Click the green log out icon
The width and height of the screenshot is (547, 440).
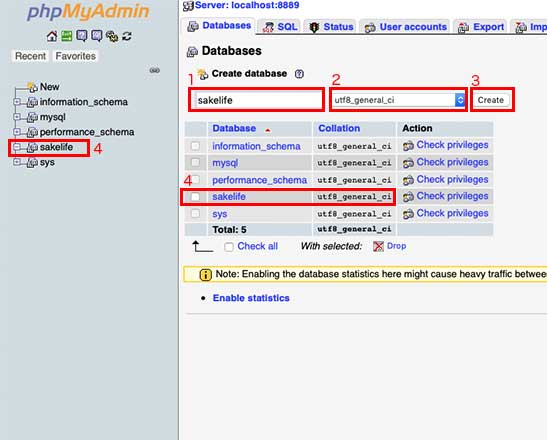(67, 36)
